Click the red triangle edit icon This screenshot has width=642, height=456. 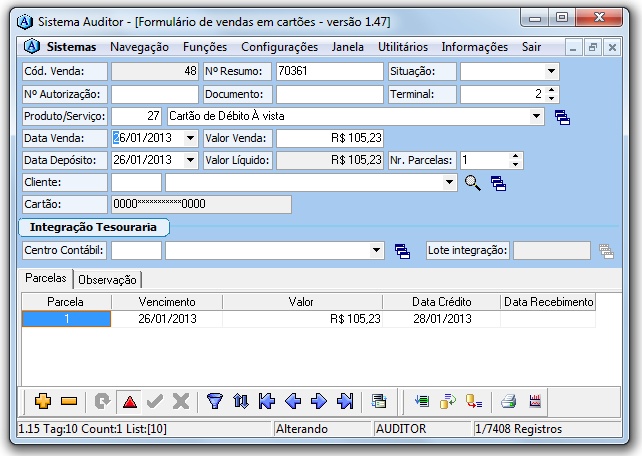pyautogui.click(x=129, y=402)
